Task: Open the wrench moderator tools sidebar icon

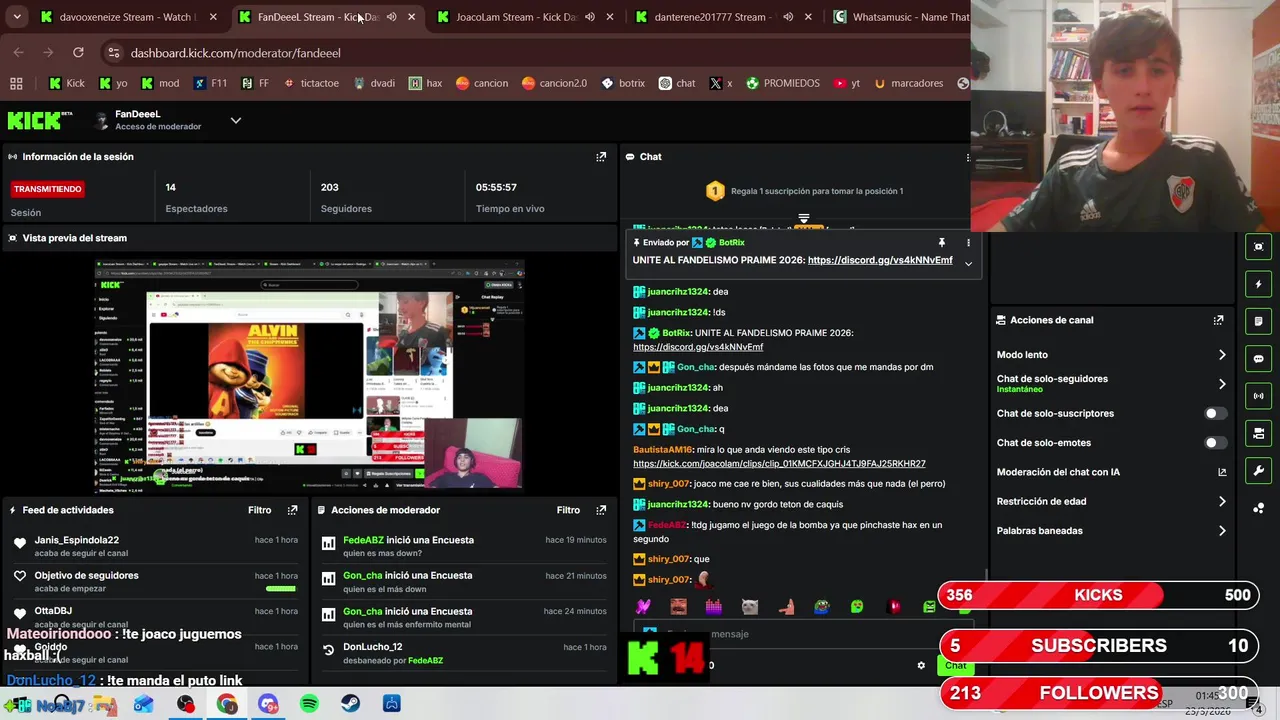Action: tap(1258, 471)
